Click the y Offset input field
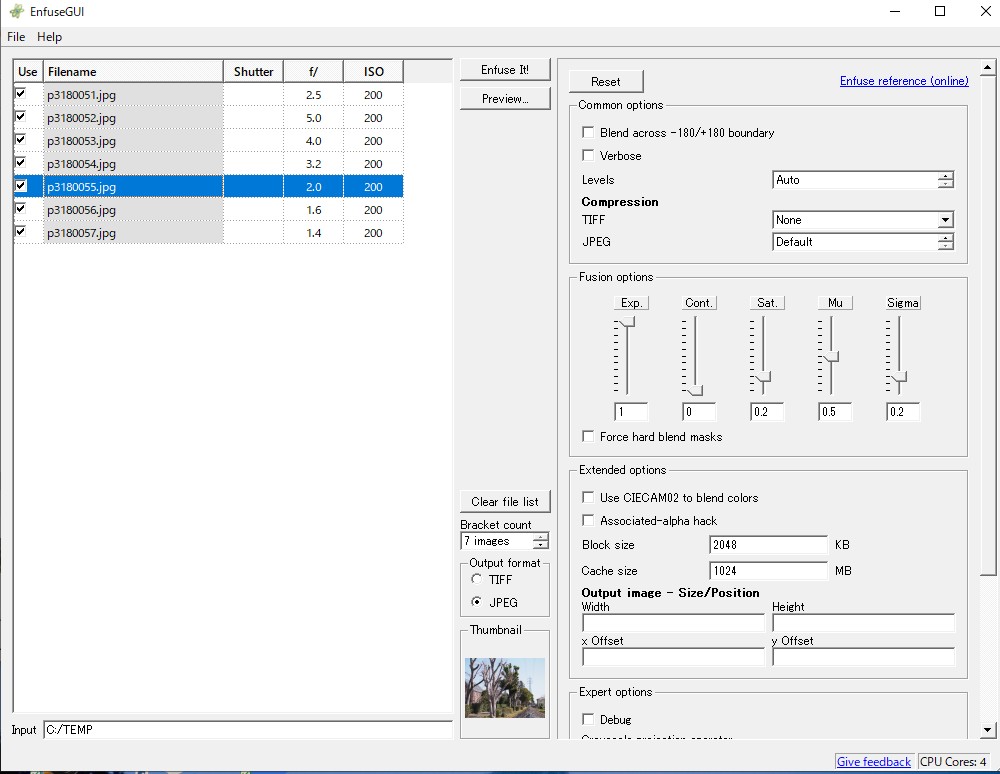Viewport: 1000px width, 774px height. [x=864, y=657]
